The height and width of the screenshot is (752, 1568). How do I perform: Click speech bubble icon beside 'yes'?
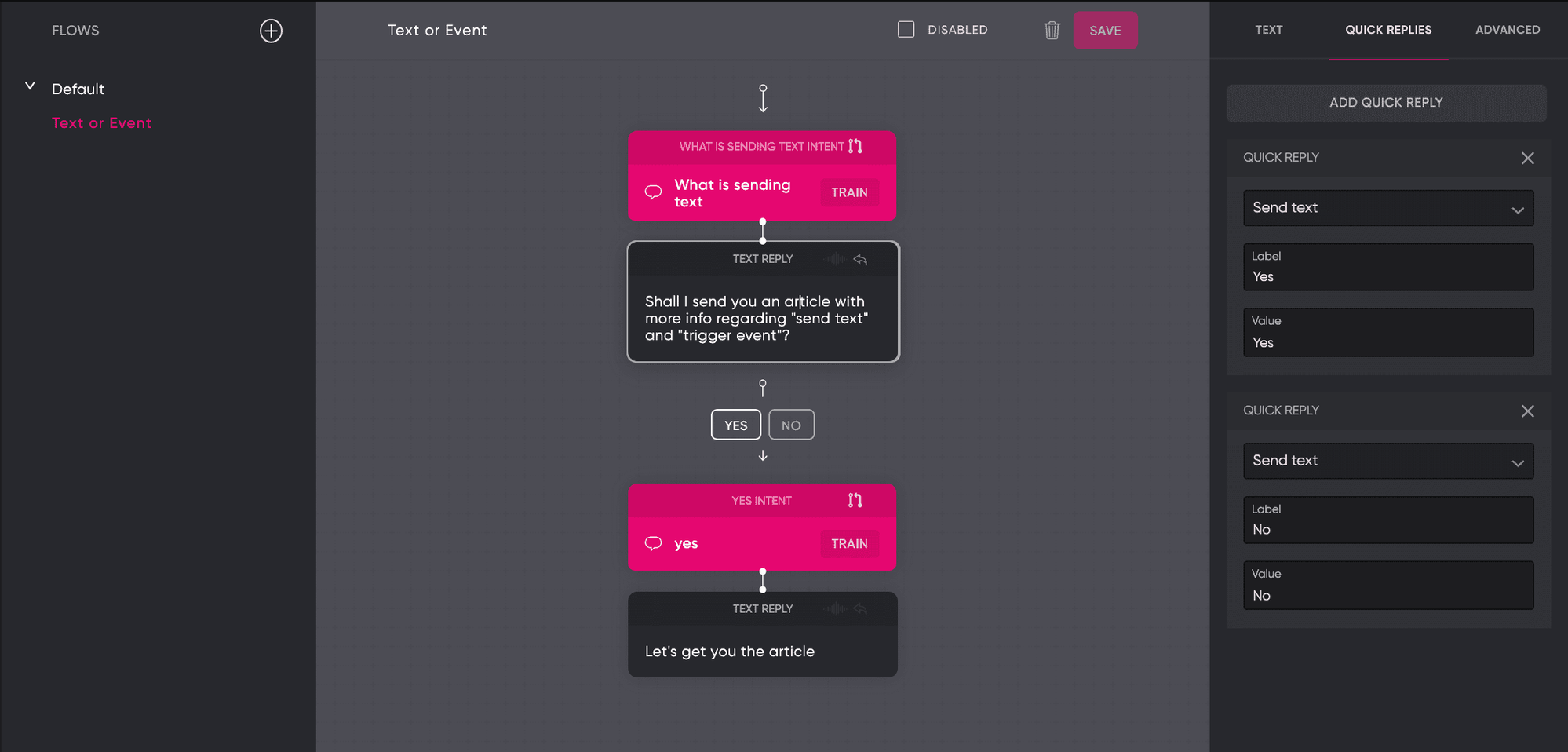pos(653,543)
